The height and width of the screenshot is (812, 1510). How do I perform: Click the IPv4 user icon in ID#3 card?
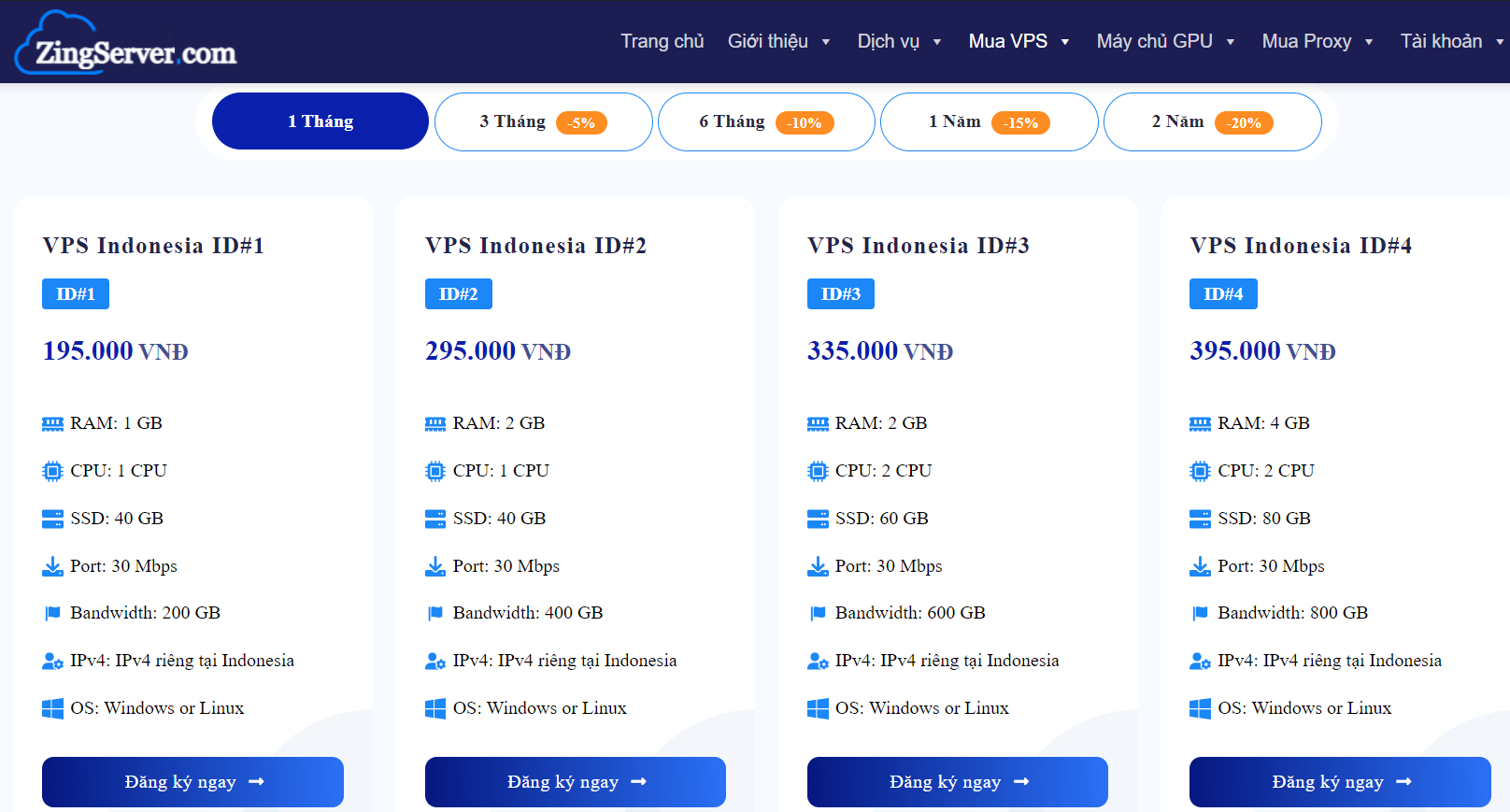pyautogui.click(x=818, y=661)
